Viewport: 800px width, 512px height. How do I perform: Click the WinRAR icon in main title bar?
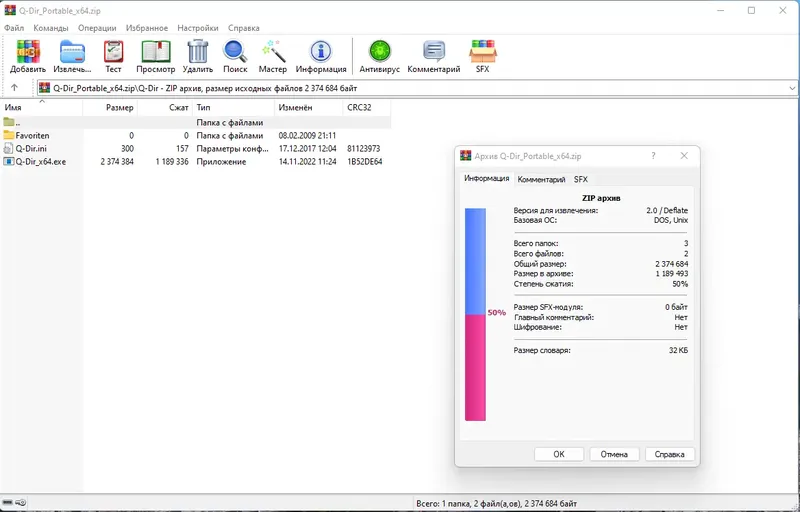(x=10, y=10)
